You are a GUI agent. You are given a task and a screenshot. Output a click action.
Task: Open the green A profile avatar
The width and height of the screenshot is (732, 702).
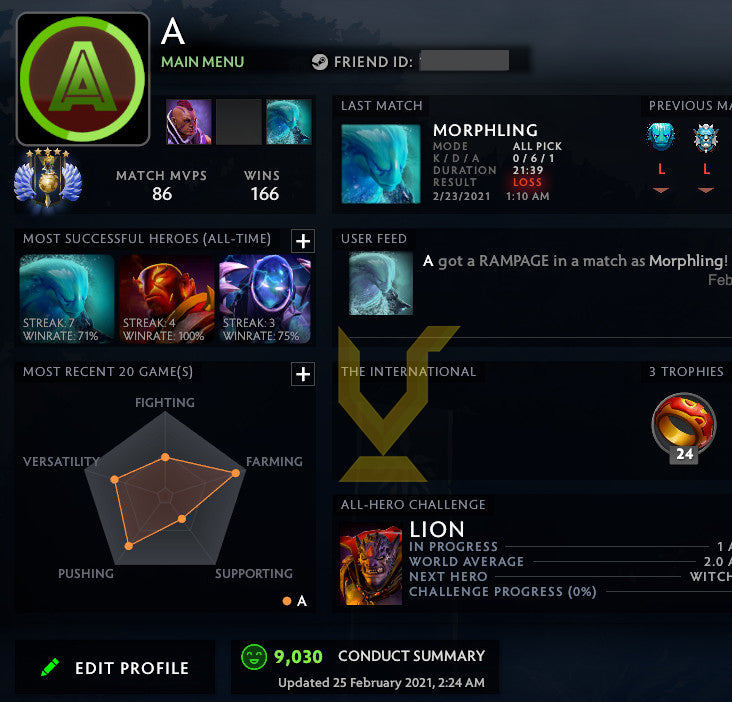(x=83, y=79)
